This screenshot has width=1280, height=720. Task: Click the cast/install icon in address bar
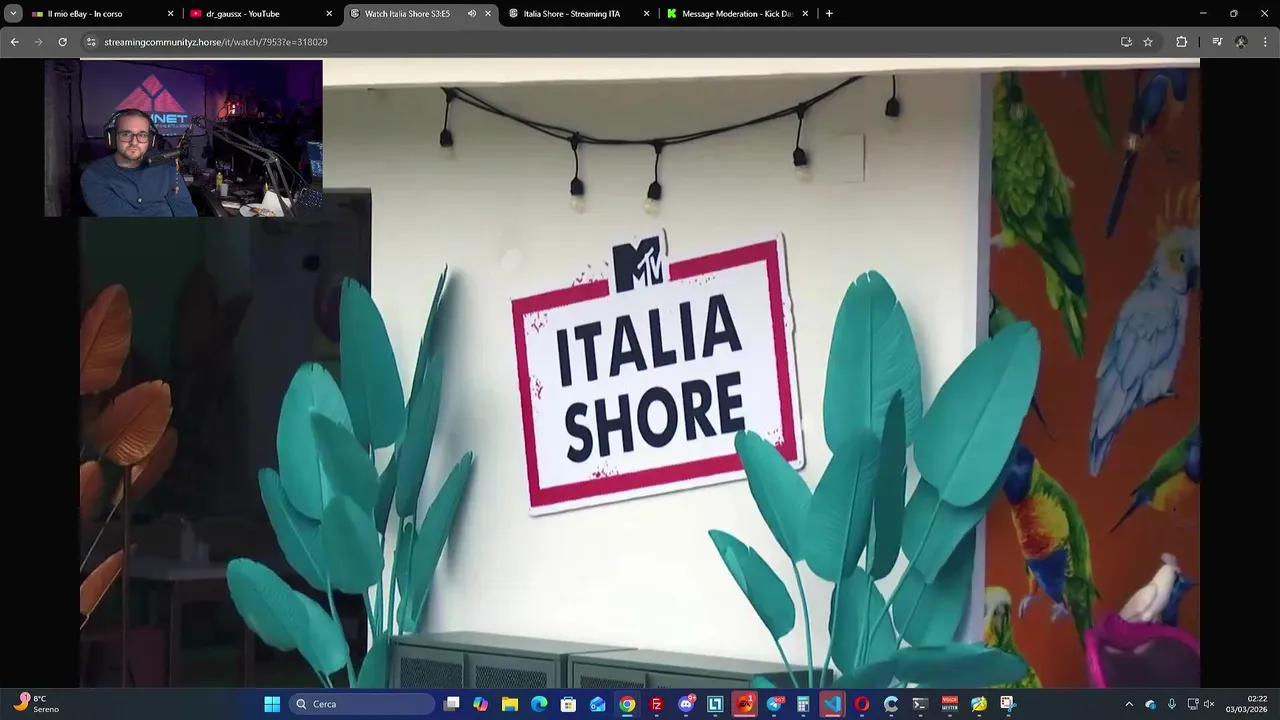pos(1126,42)
